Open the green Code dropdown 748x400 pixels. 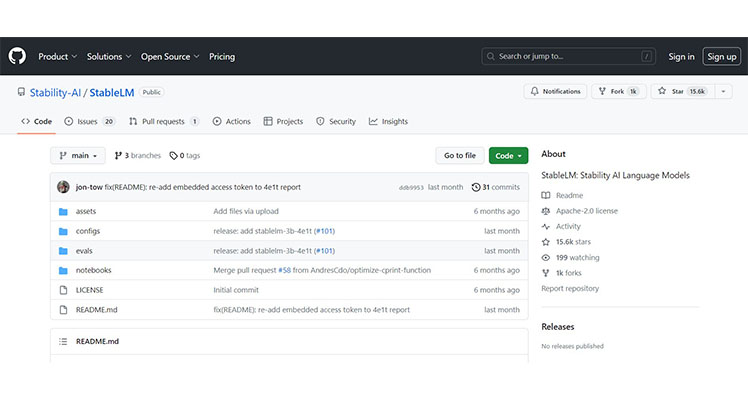tap(509, 155)
